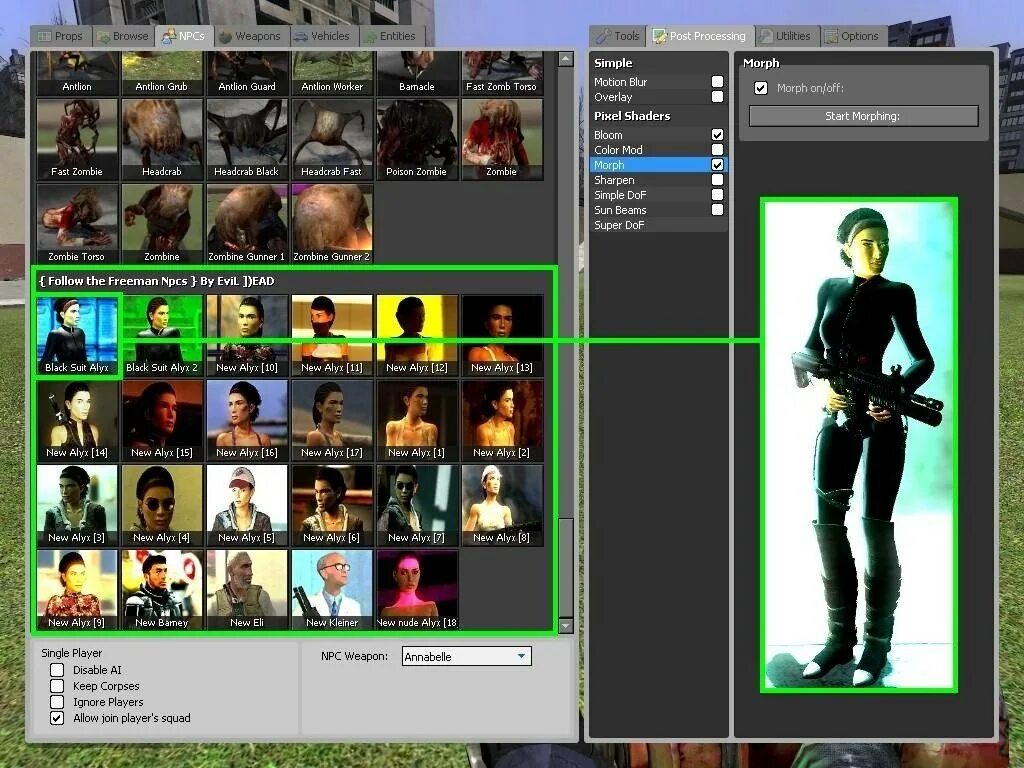Spawn the Zombine Gunner 1 NPC
The image size is (1024, 768).
[x=247, y=225]
